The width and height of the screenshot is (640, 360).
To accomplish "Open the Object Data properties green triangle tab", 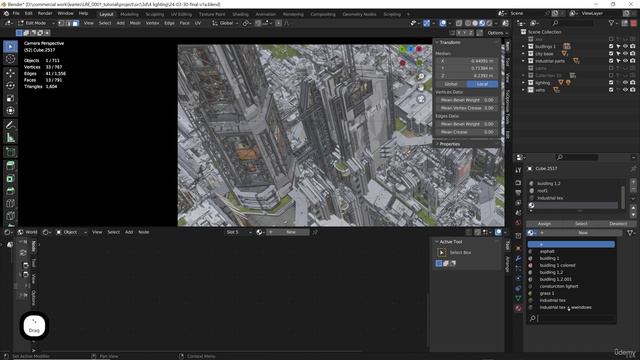I will [x=518, y=298].
